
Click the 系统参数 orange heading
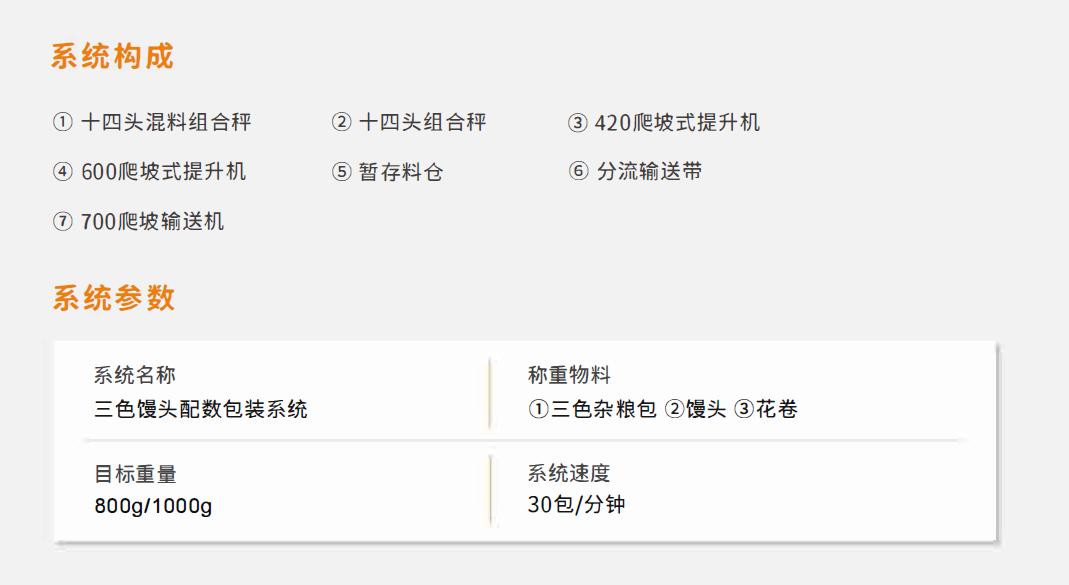click(114, 298)
